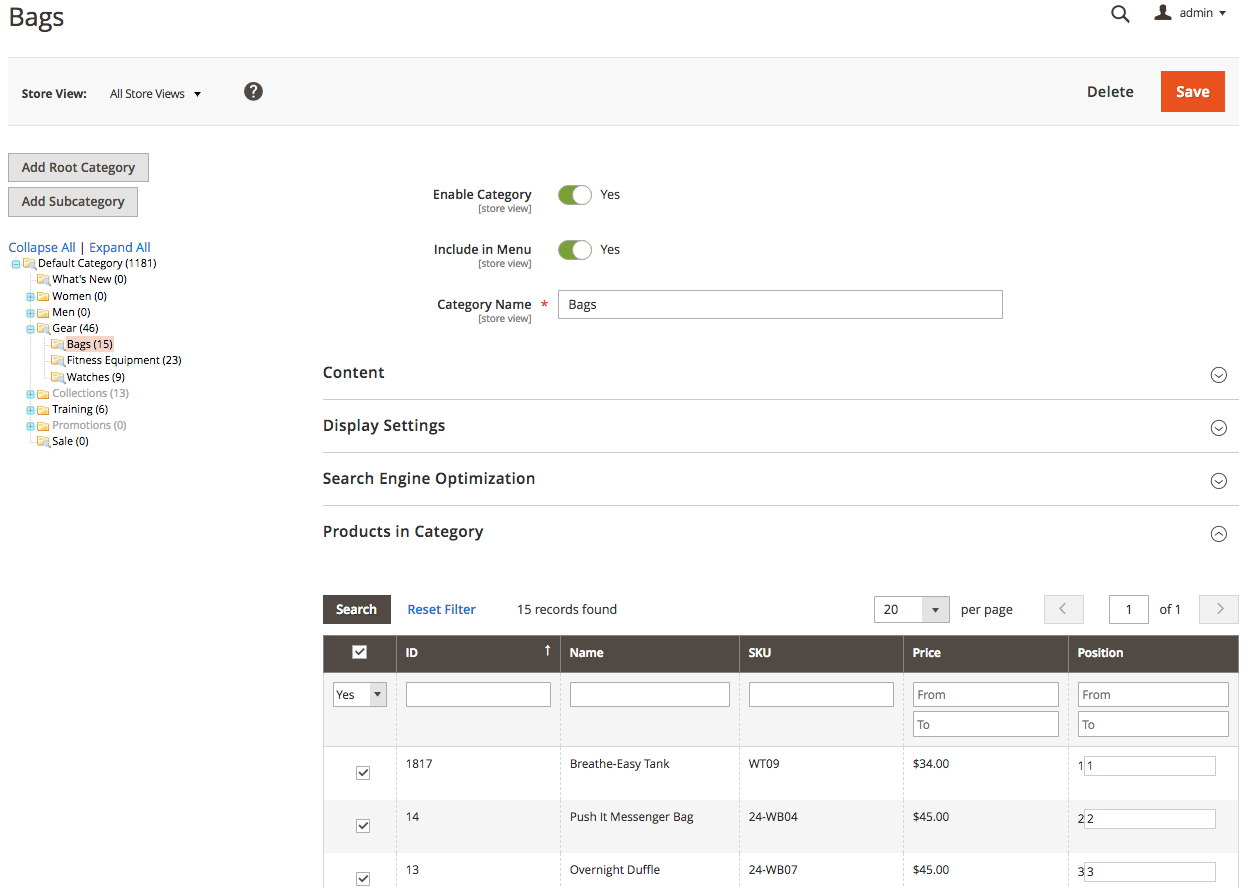The width and height of the screenshot is (1247, 888).
Task: Click the Name filter input
Action: point(650,694)
